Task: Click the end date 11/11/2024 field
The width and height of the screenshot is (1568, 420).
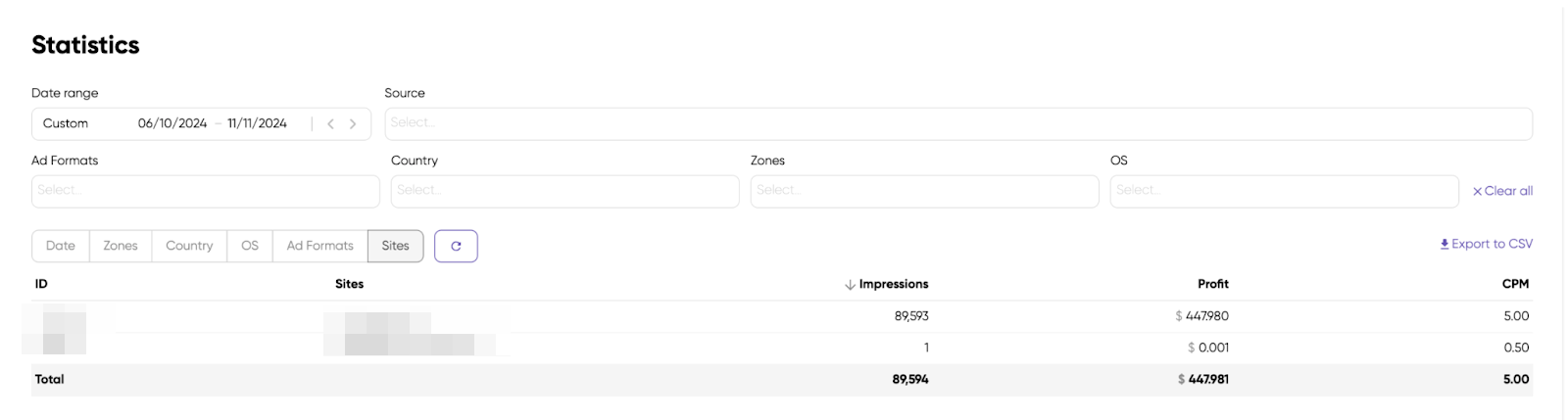Action: point(257,124)
